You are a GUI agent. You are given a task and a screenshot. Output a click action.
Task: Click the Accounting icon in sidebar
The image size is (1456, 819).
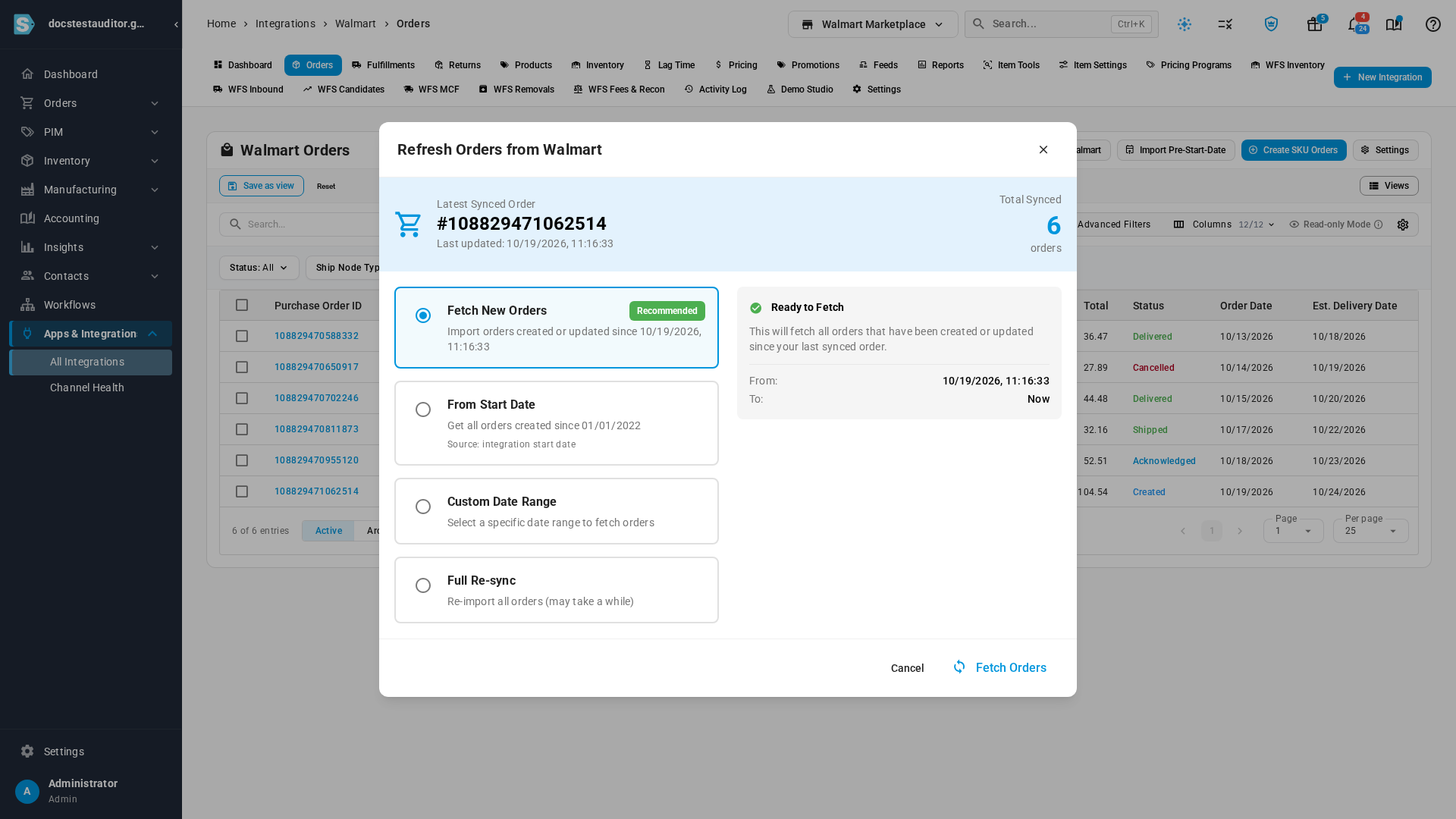tap(27, 218)
